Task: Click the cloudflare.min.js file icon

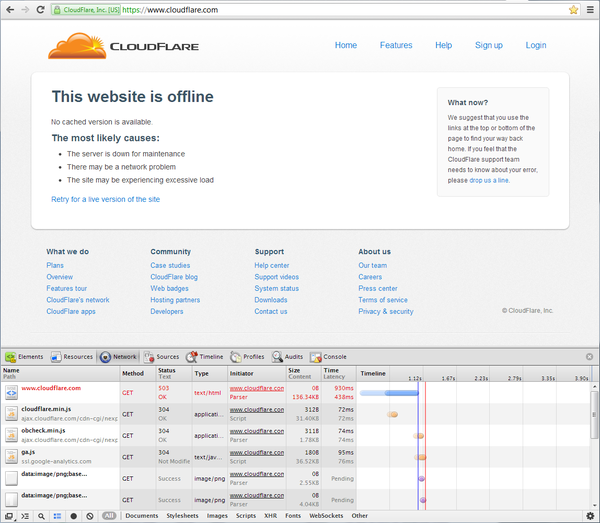Action: pyautogui.click(x=11, y=414)
